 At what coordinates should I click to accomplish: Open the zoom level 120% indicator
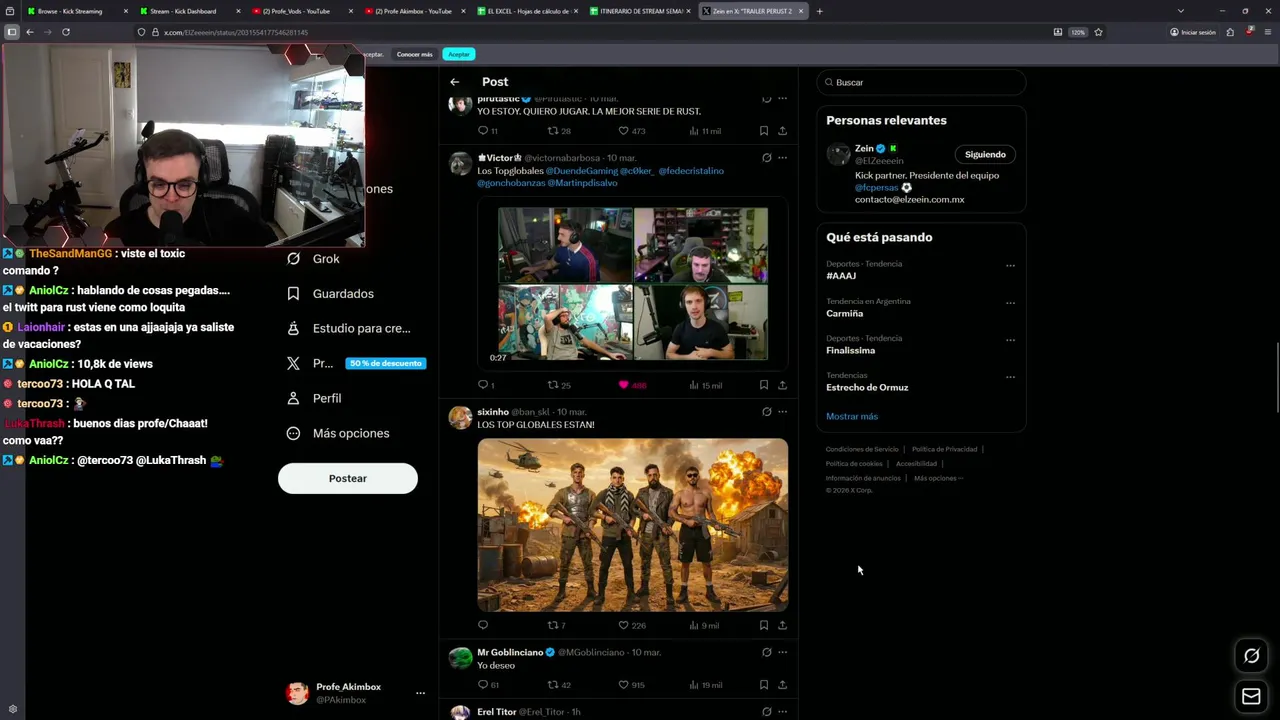pos(1077,32)
